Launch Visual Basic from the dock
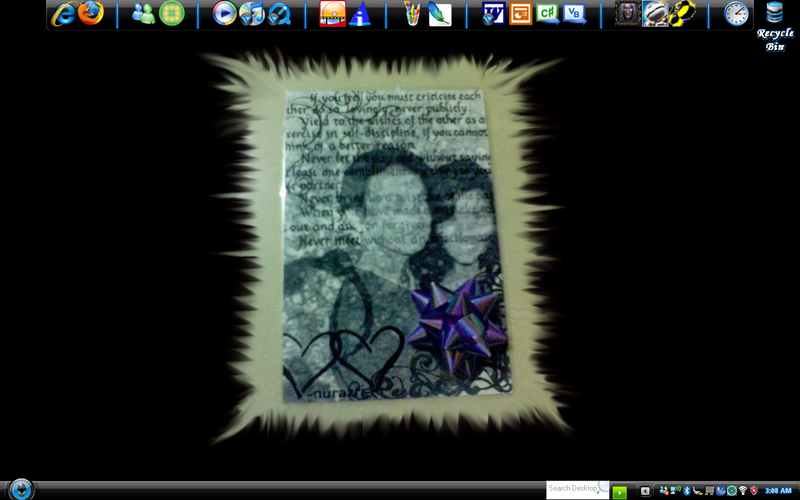800x500 pixels. [574, 13]
